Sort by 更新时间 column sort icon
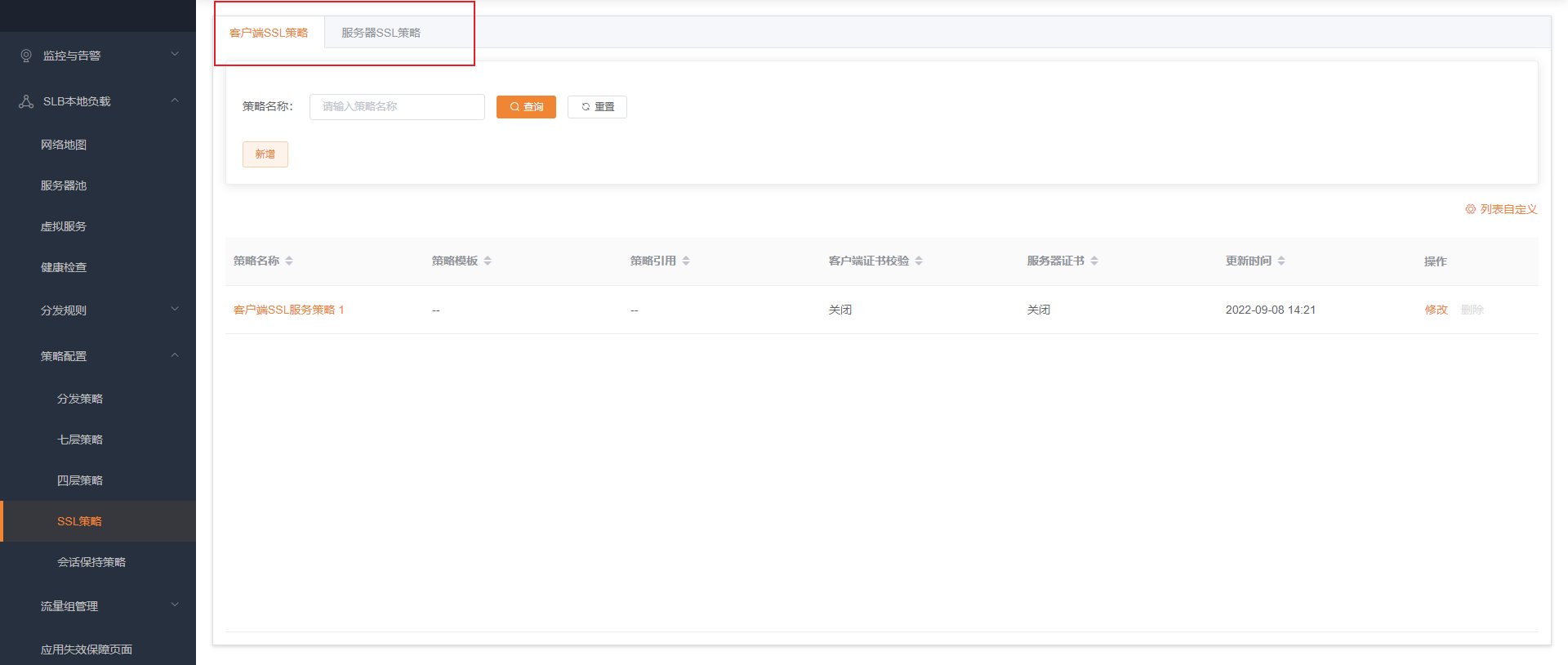Viewport: 1568px width, 665px height. pyautogui.click(x=1281, y=261)
